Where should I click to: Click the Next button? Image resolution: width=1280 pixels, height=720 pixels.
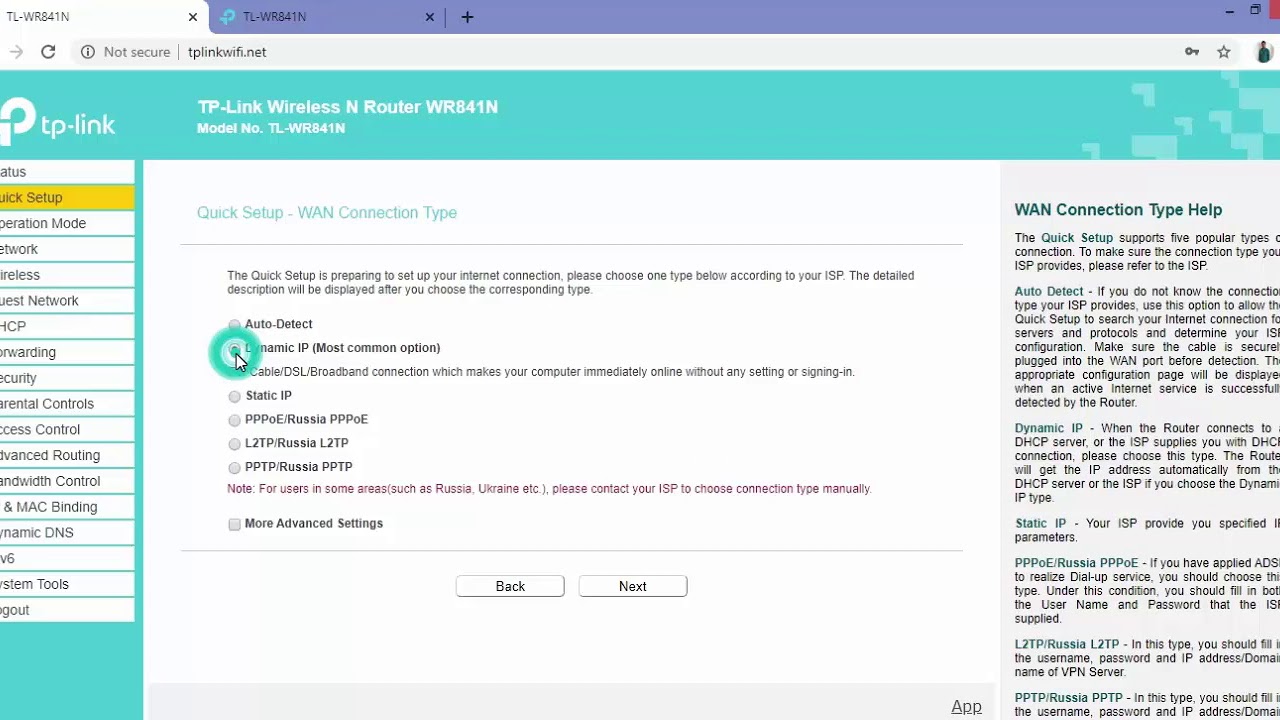(x=633, y=586)
